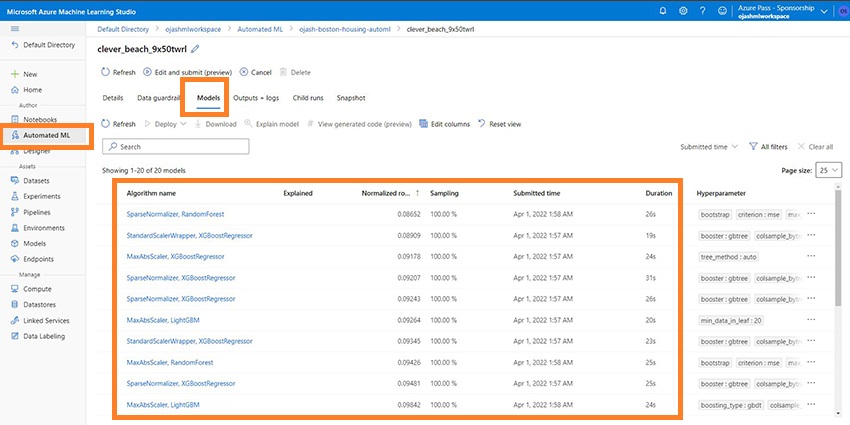
Task: Expand the Azure Pass - Sponsorship account dropdown
Action: click(x=825, y=11)
